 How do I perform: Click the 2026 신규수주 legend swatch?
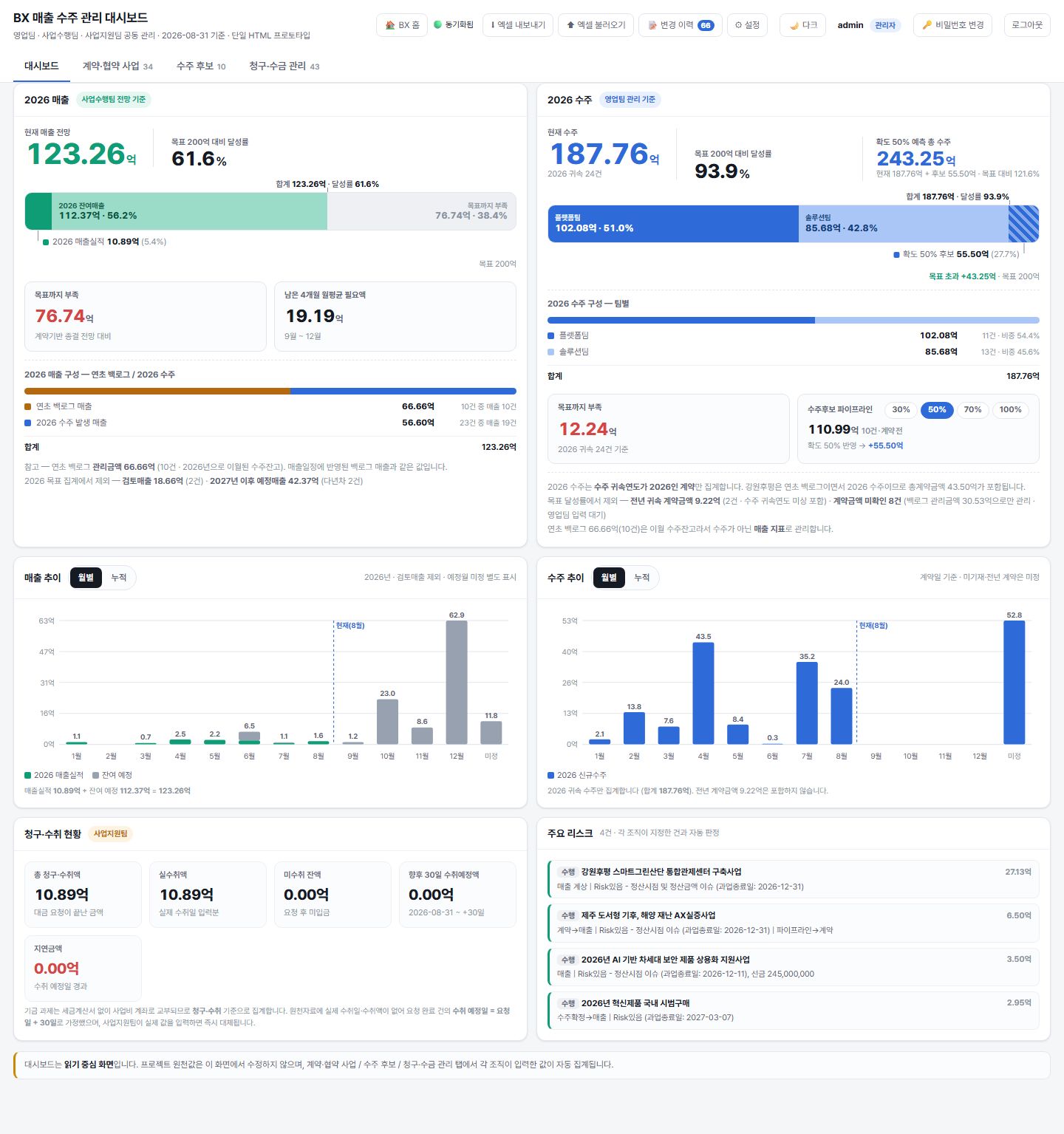tap(550, 775)
